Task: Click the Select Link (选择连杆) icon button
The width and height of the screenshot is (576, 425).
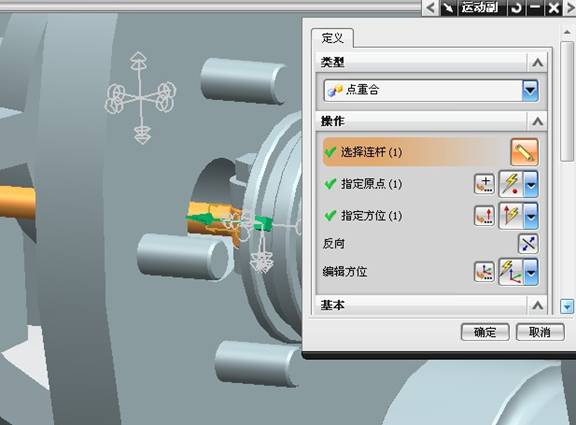Action: pyautogui.click(x=524, y=152)
